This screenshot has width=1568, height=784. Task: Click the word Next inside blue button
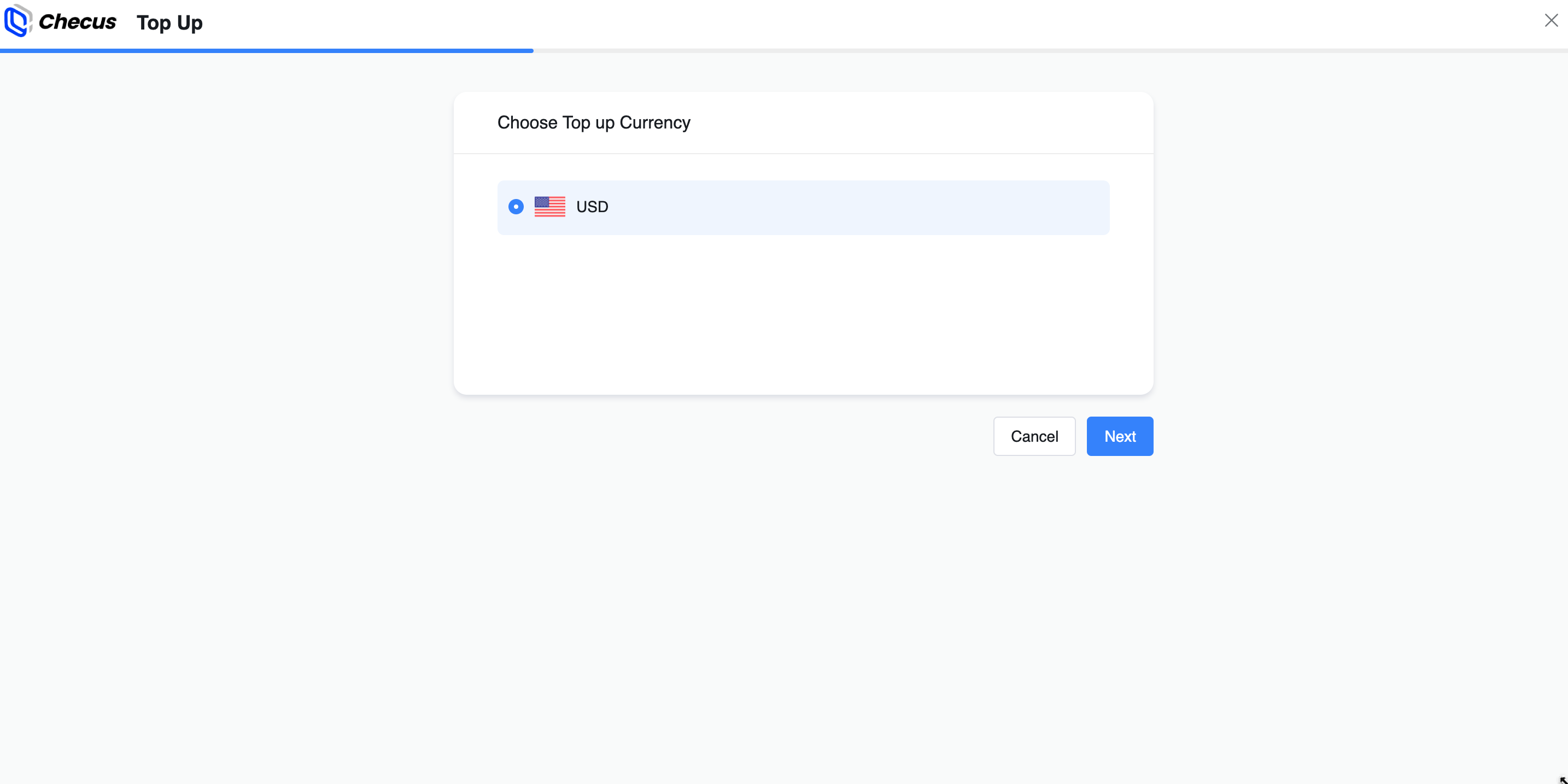[1119, 436]
